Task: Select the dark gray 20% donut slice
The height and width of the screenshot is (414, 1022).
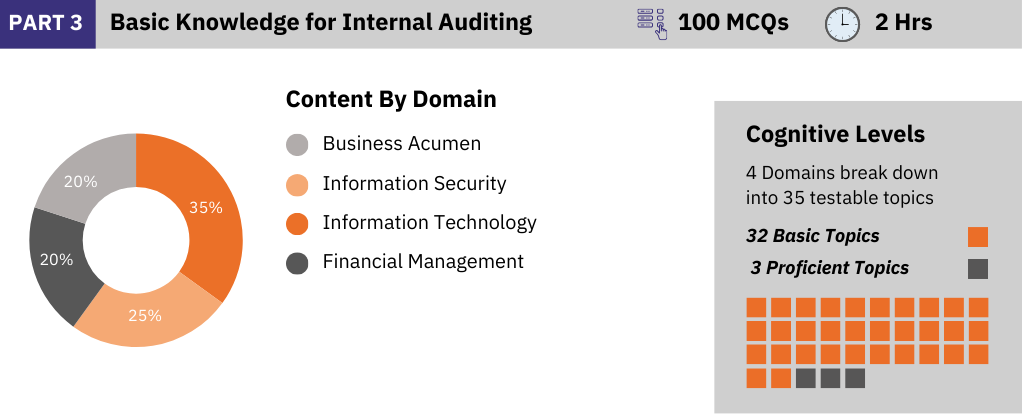Action: coord(57,259)
